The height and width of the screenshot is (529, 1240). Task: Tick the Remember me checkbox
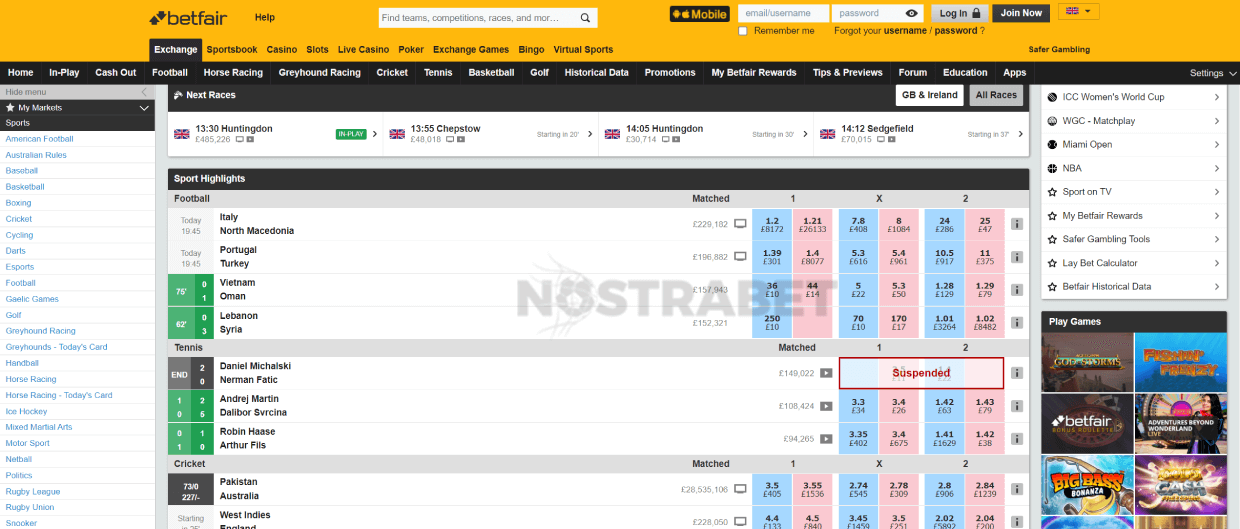coord(742,31)
